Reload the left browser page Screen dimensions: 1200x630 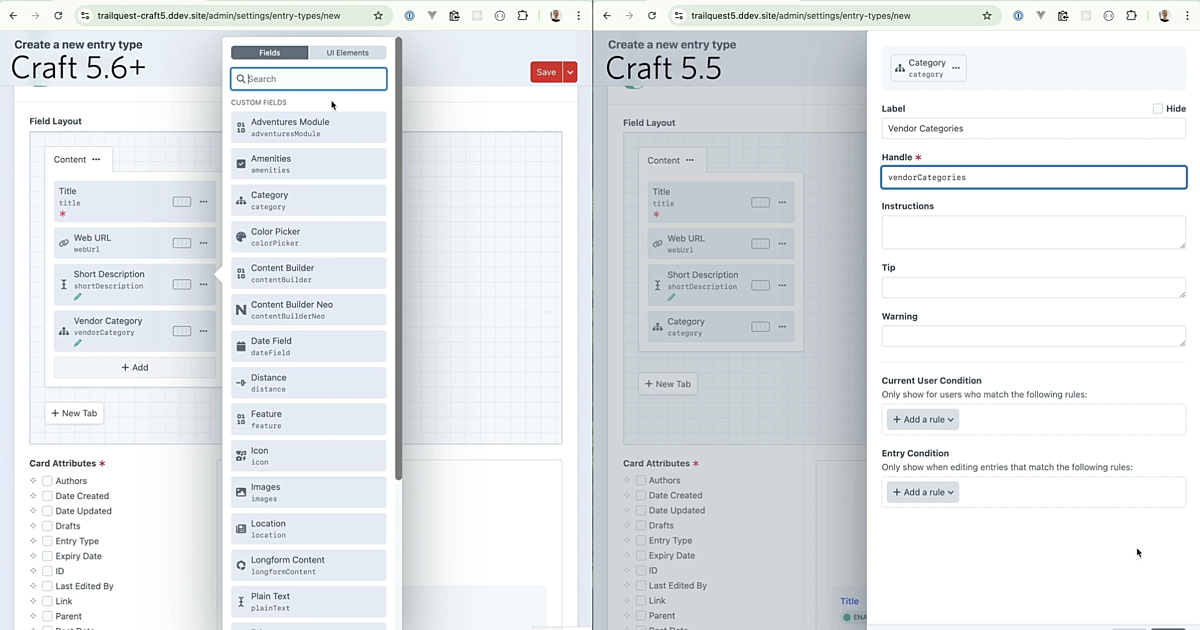pos(58,16)
